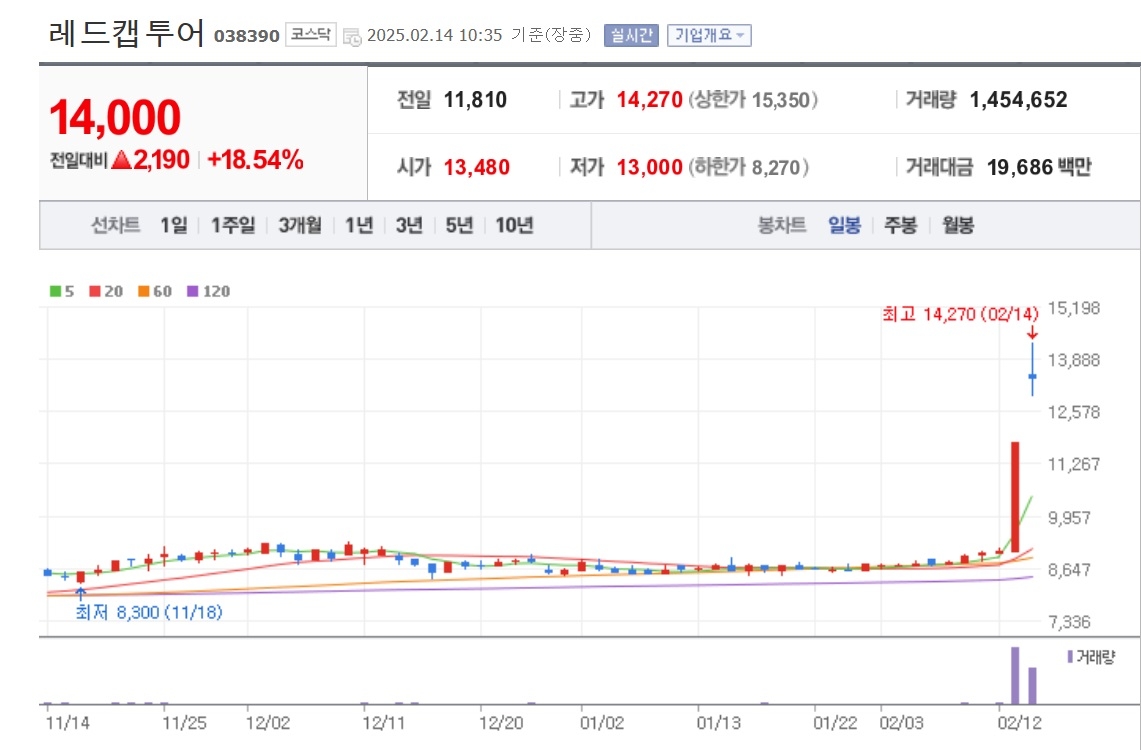Switch to 주봉 weekly candle chart
The image size is (1141, 750).
click(900, 226)
